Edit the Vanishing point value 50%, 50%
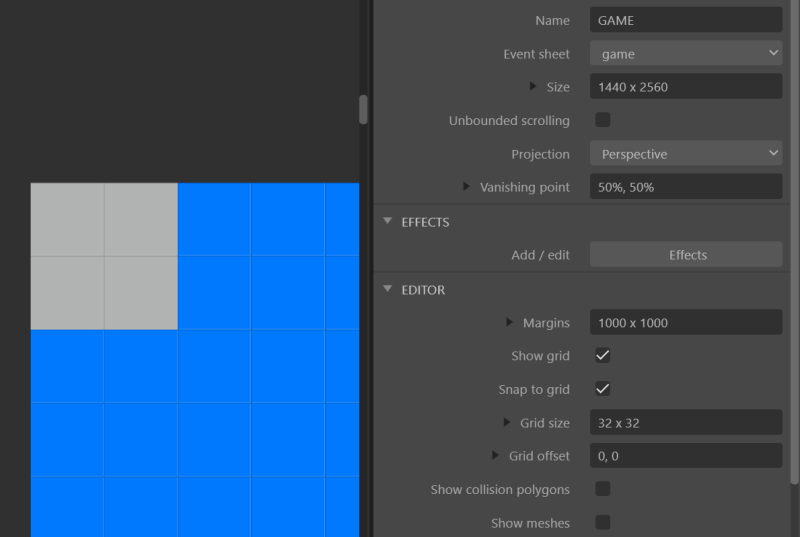 pyautogui.click(x=686, y=187)
